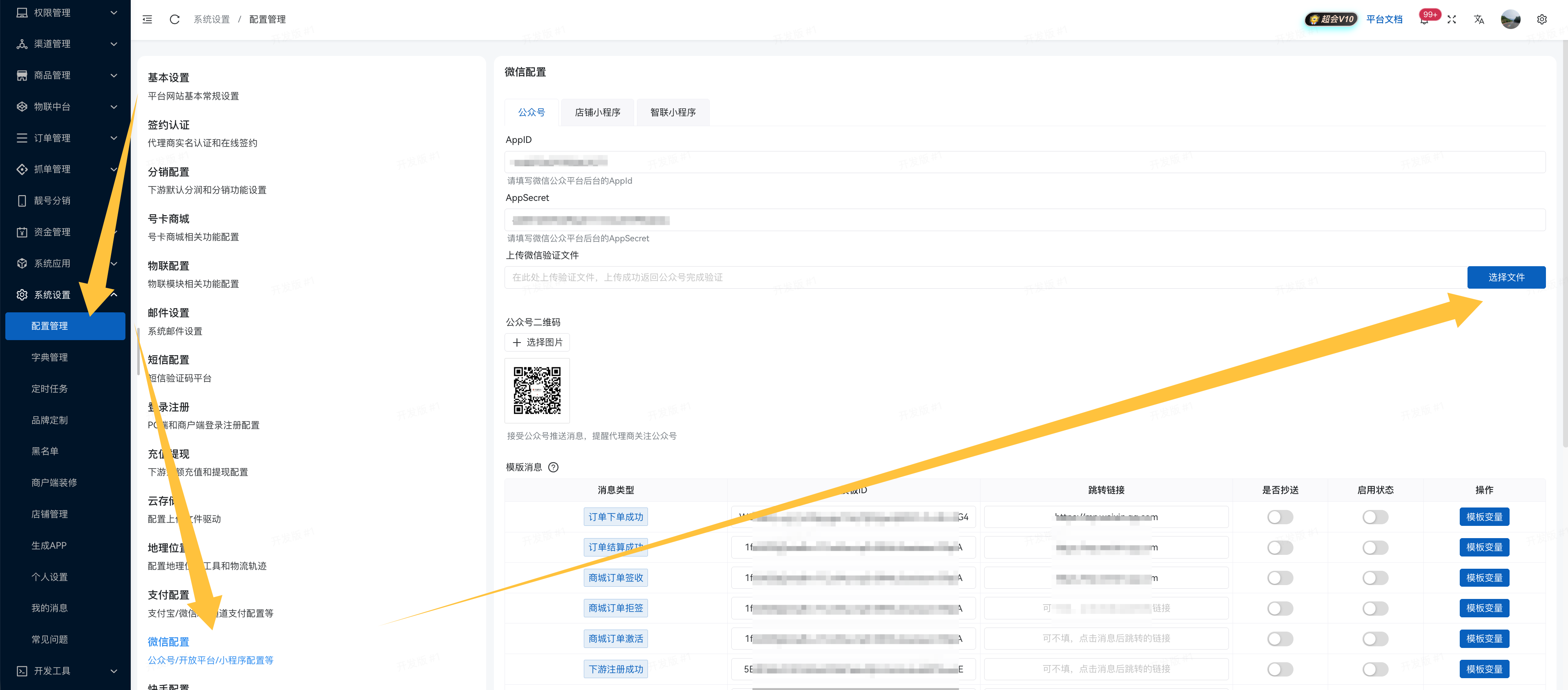The height and width of the screenshot is (690, 1568).
Task: Click the help icon beside 模版消息
Action: click(x=553, y=467)
